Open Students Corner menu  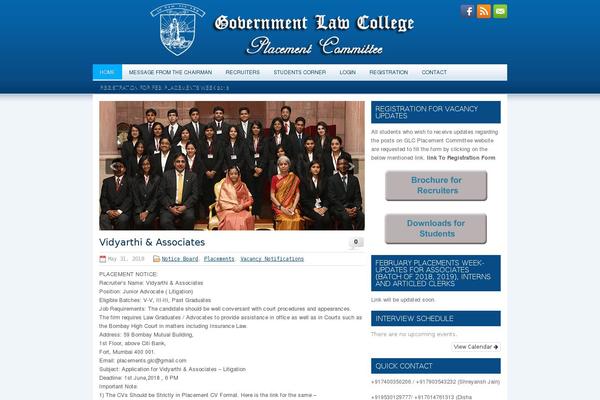click(300, 72)
